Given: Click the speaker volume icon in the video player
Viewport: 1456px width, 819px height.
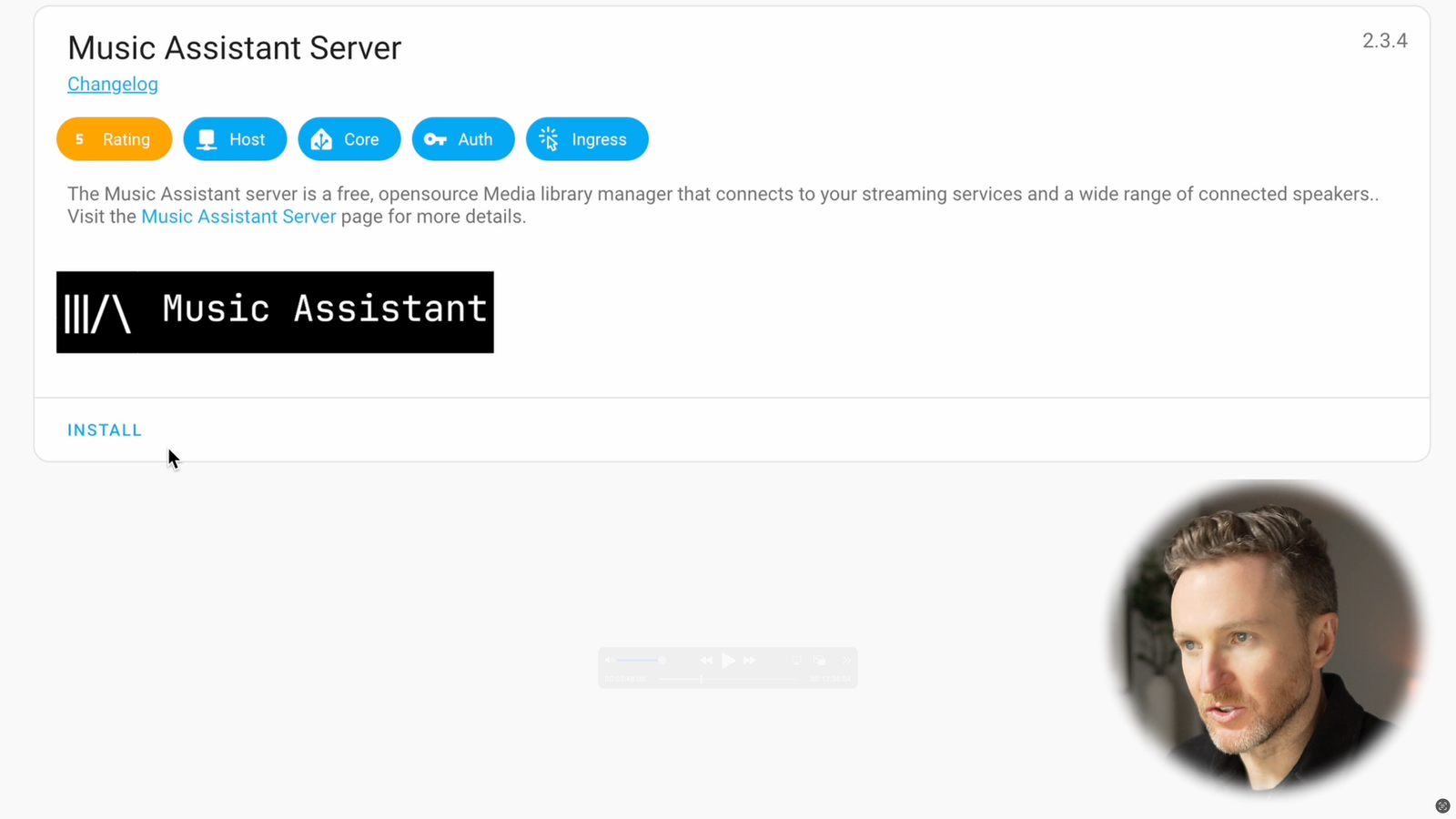Looking at the screenshot, I should point(610,660).
